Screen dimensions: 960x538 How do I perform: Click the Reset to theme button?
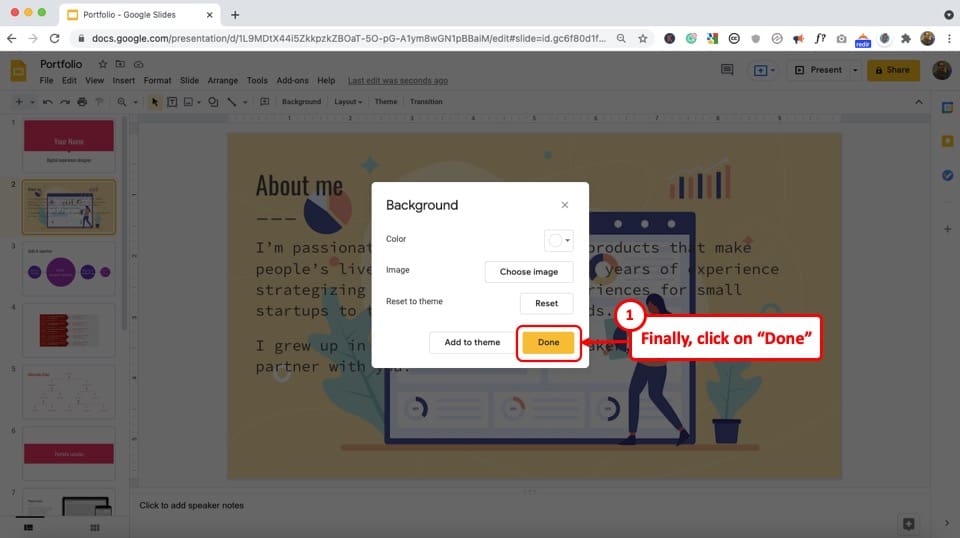546,303
